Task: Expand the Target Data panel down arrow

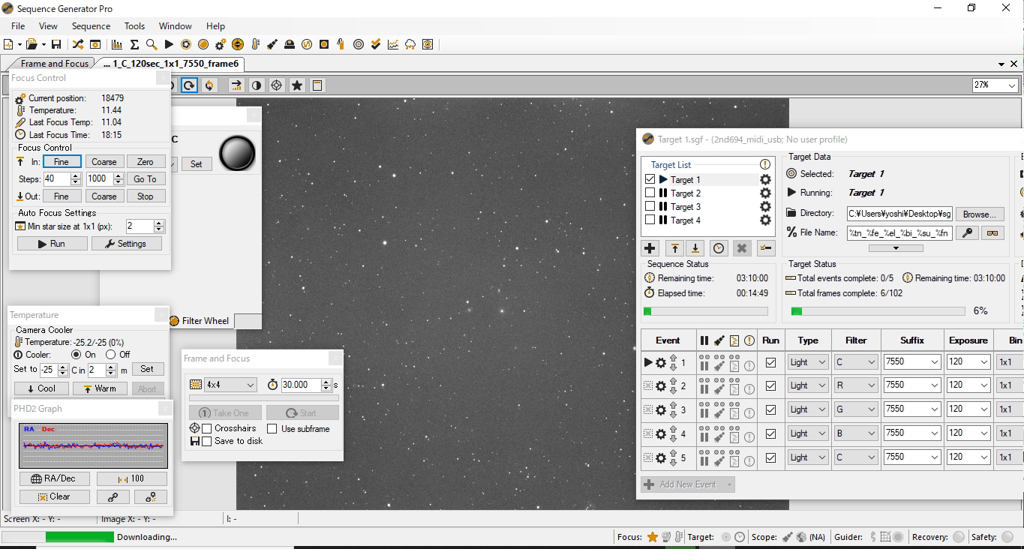Action: [895, 248]
